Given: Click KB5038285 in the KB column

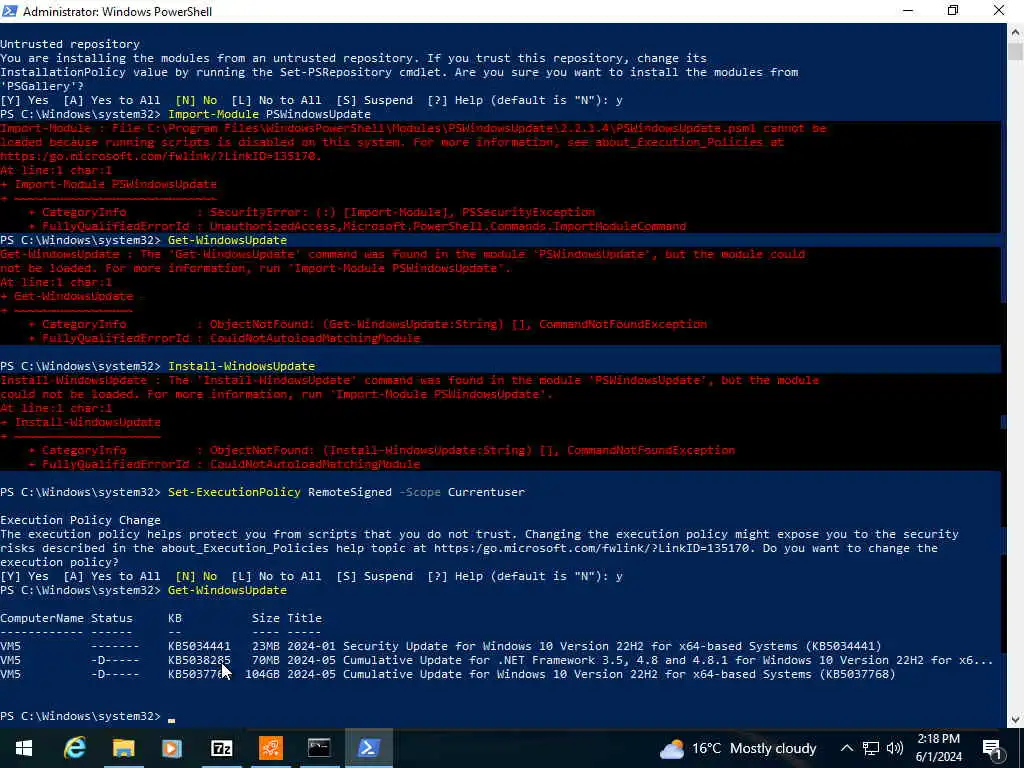Looking at the screenshot, I should pos(199,660).
